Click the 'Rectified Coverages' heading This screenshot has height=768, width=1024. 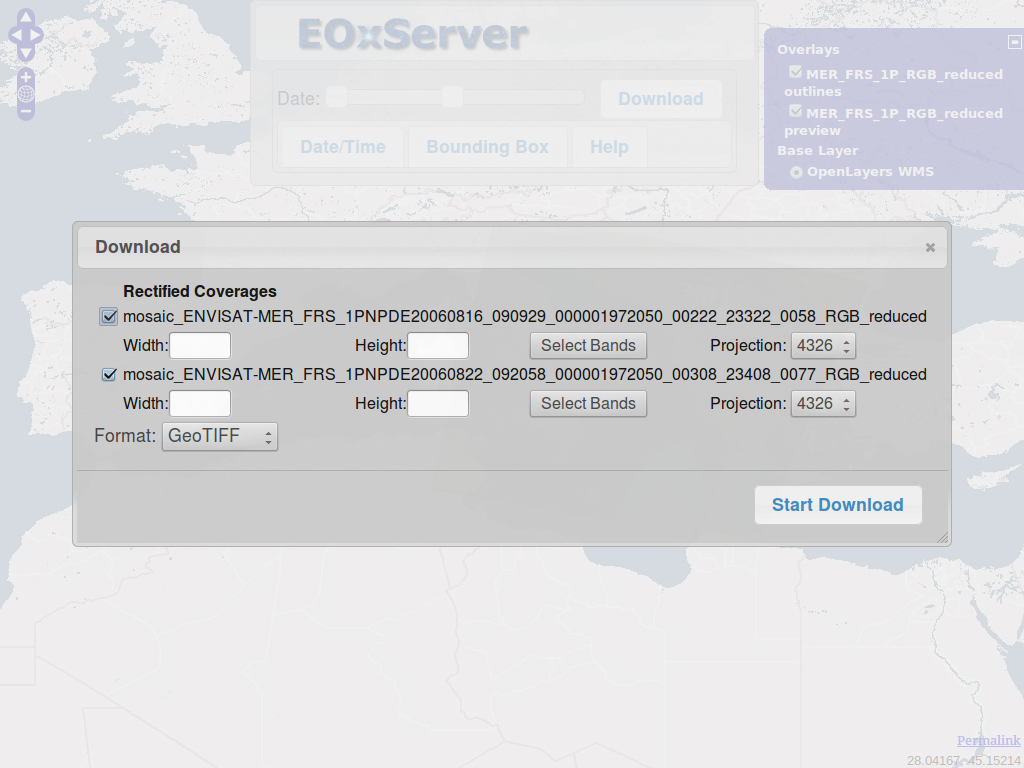coord(200,291)
